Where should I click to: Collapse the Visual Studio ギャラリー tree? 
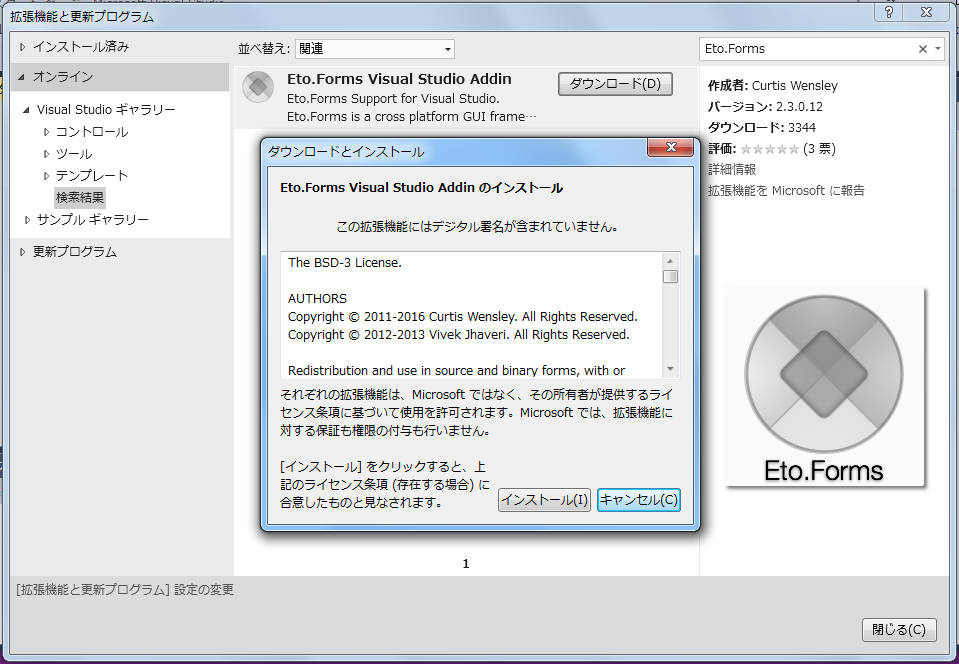24,109
